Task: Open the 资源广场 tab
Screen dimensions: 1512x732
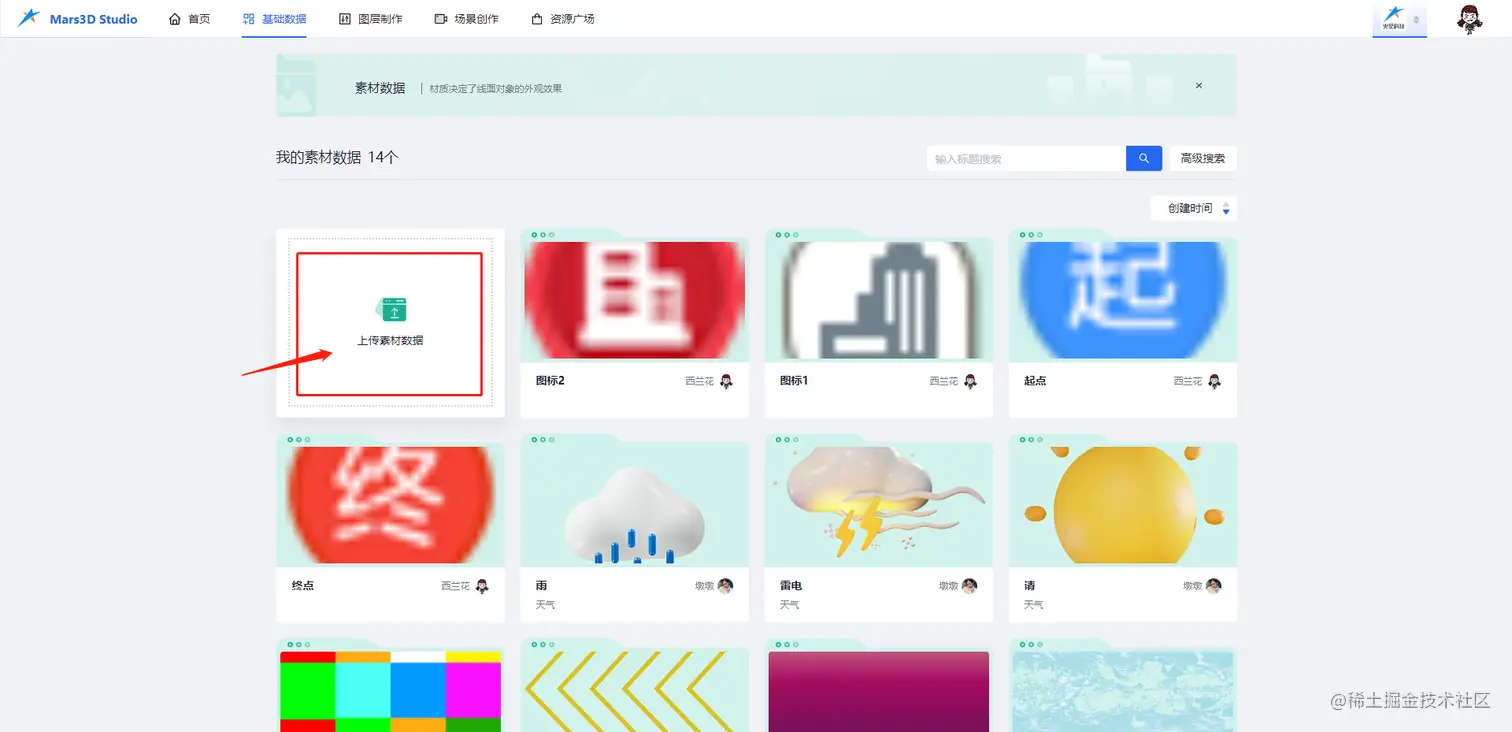Action: pos(562,19)
